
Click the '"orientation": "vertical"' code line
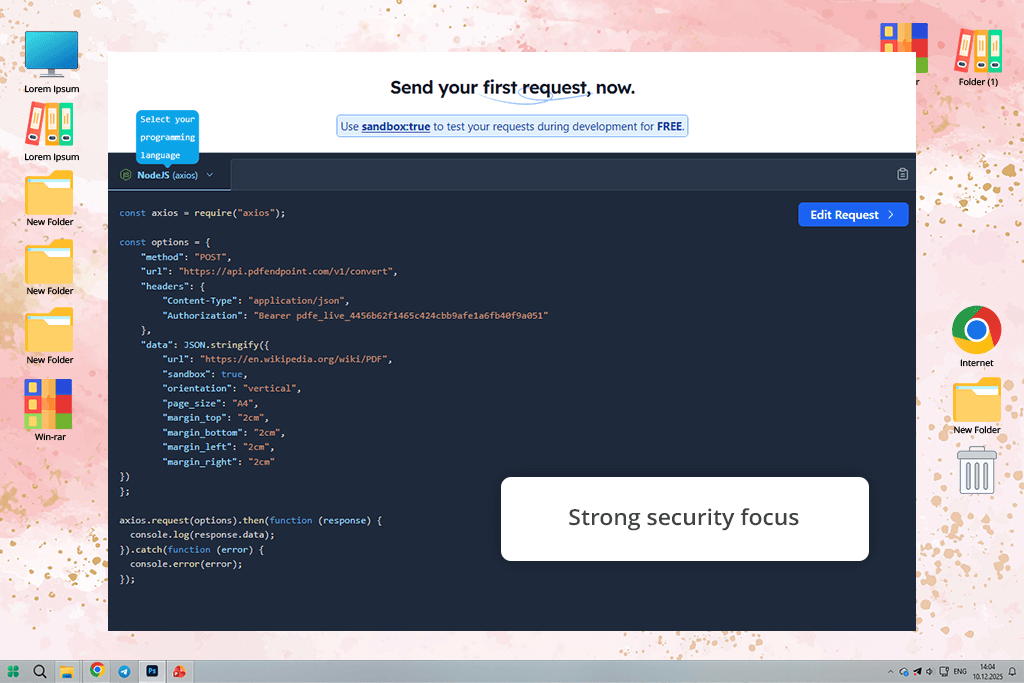231,389
